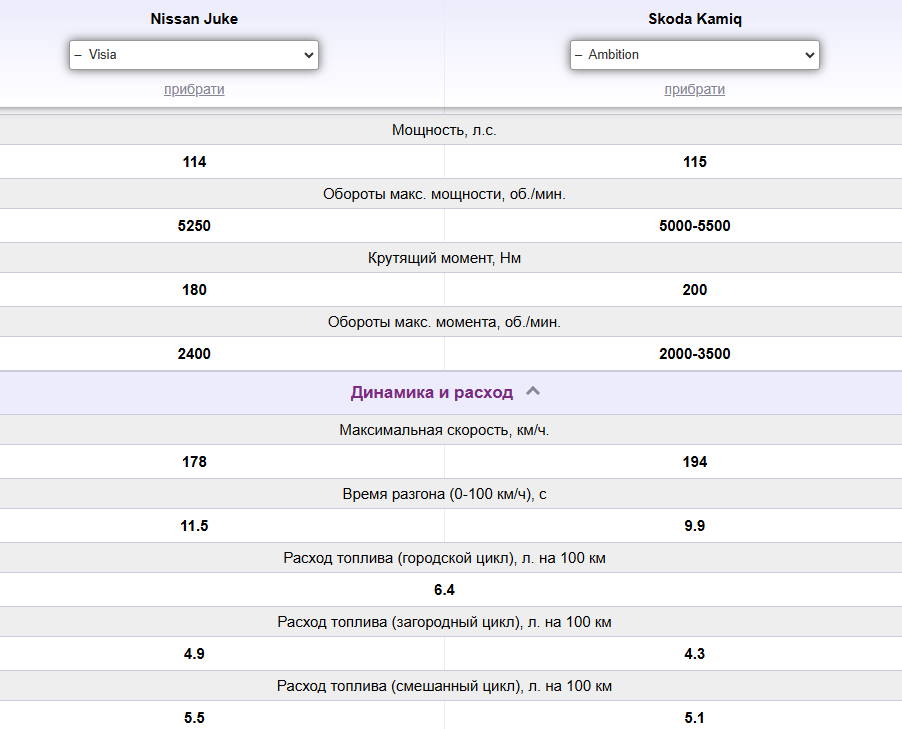
Task: Click the 'Мощность, л.с.' row label
Action: pos(444,130)
